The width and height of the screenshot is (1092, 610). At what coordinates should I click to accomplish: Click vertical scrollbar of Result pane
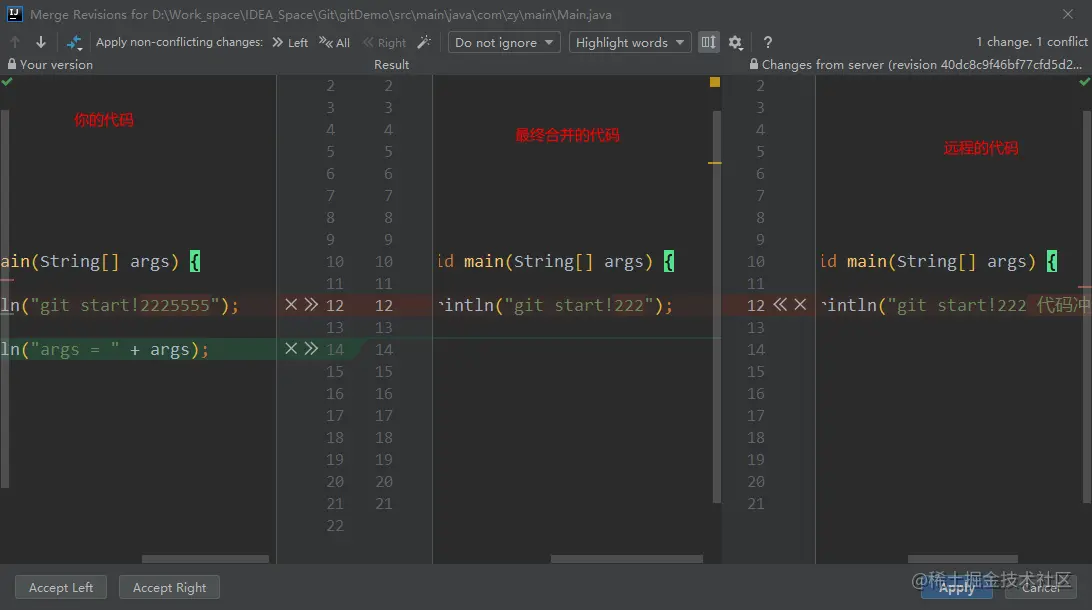(x=717, y=306)
